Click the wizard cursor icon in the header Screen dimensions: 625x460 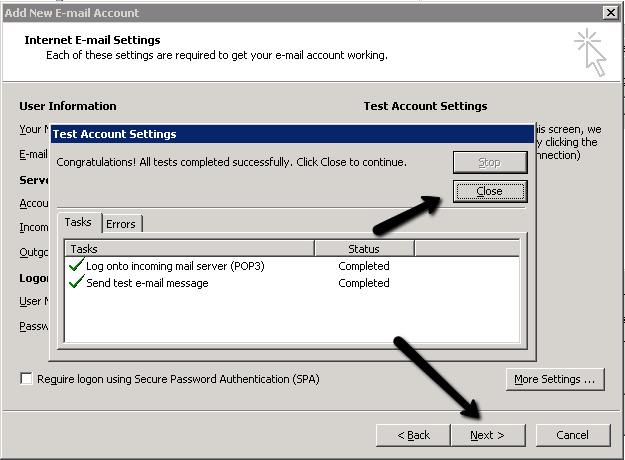590,51
